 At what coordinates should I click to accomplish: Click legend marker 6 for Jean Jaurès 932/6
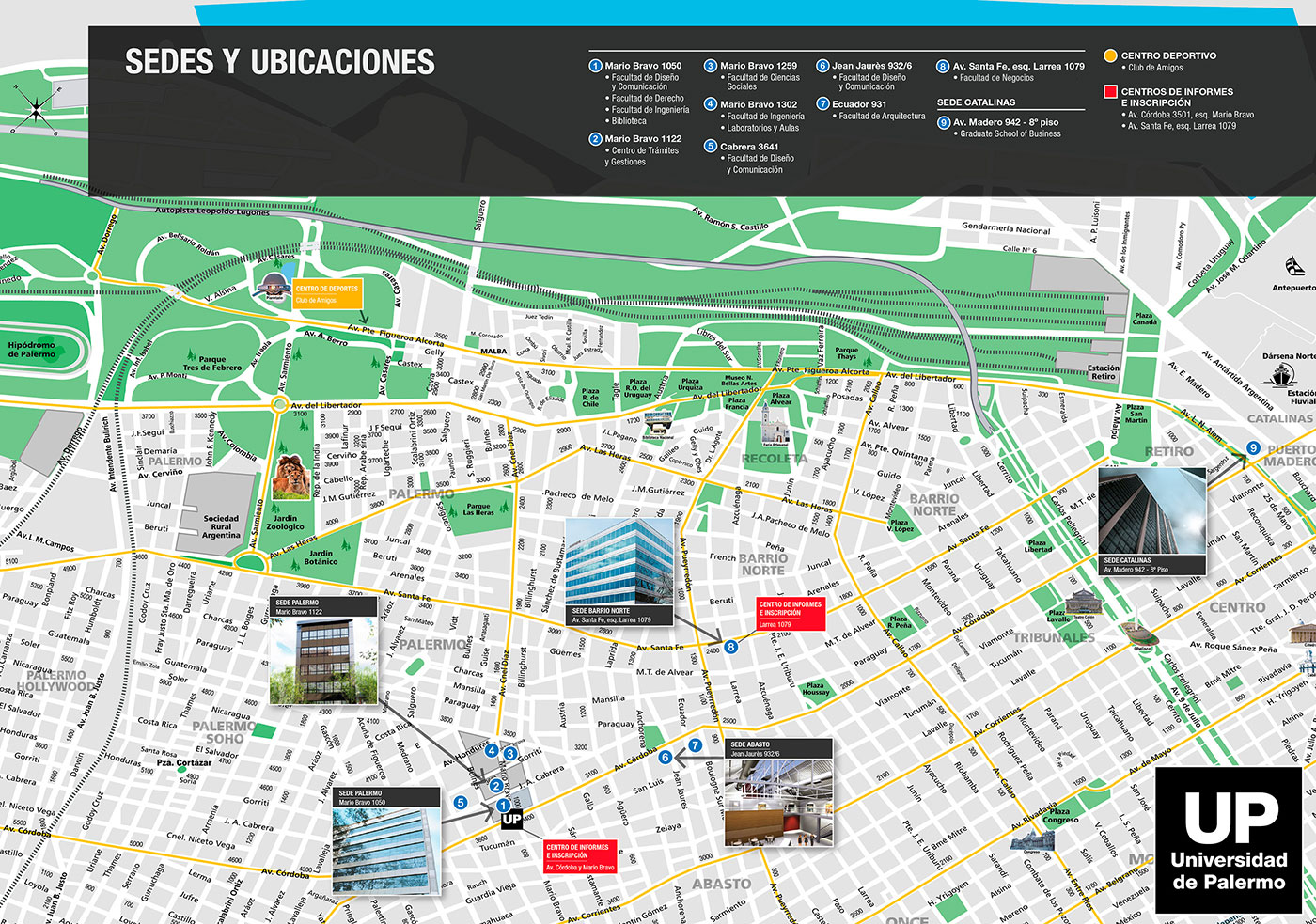(822, 66)
